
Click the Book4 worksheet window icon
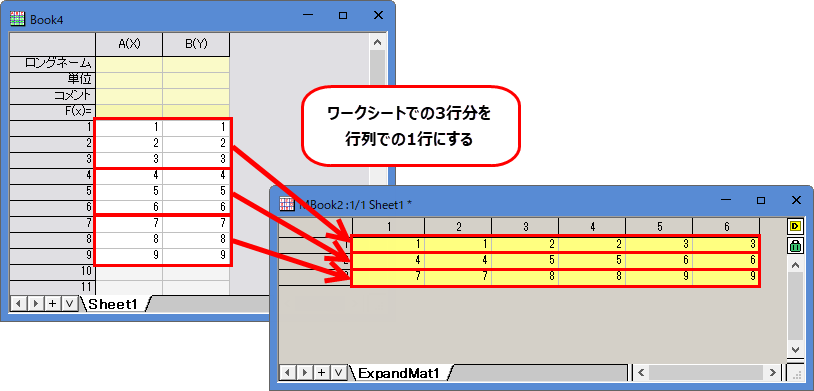point(18,19)
